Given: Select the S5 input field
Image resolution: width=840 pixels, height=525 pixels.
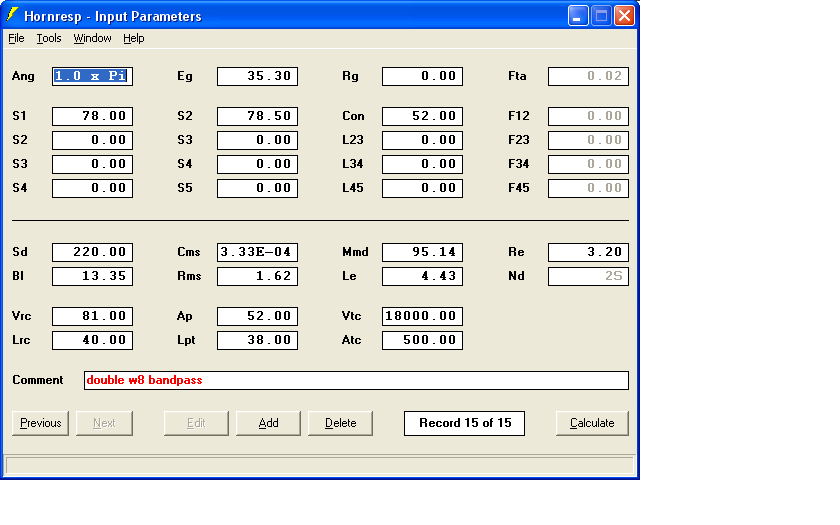Looking at the screenshot, I should (257, 188).
